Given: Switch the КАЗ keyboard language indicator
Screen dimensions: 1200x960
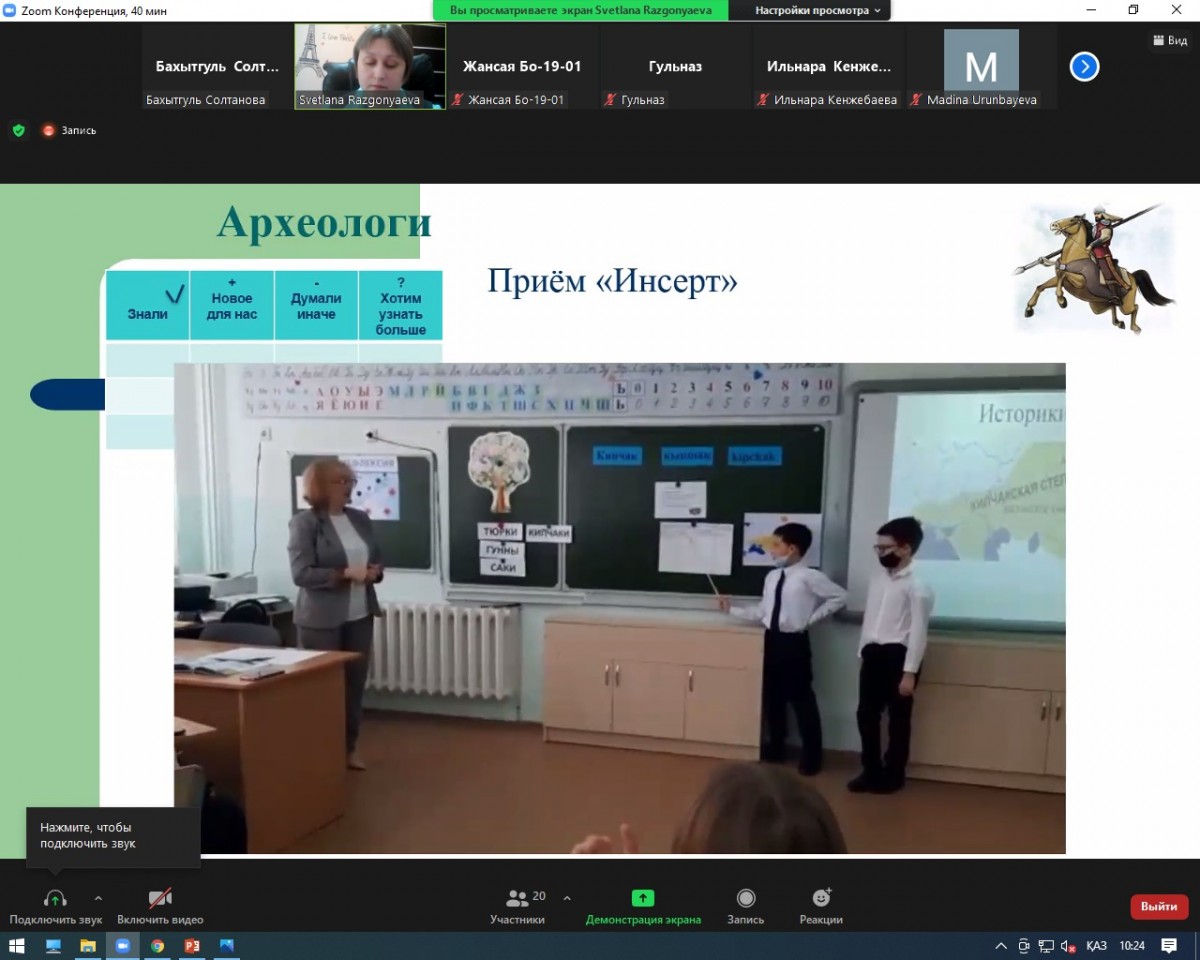Looking at the screenshot, I should pyautogui.click(x=1096, y=946).
